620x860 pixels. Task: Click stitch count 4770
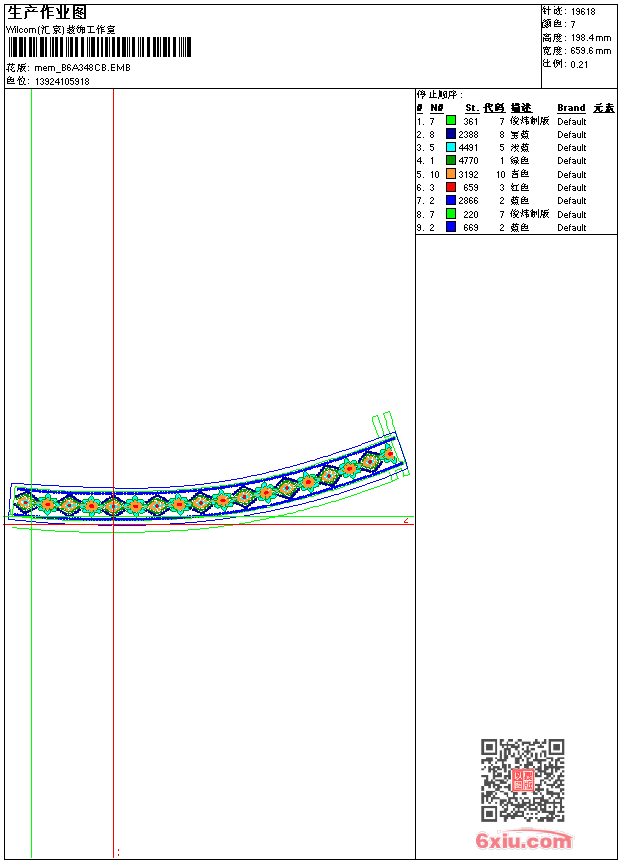coord(469,161)
